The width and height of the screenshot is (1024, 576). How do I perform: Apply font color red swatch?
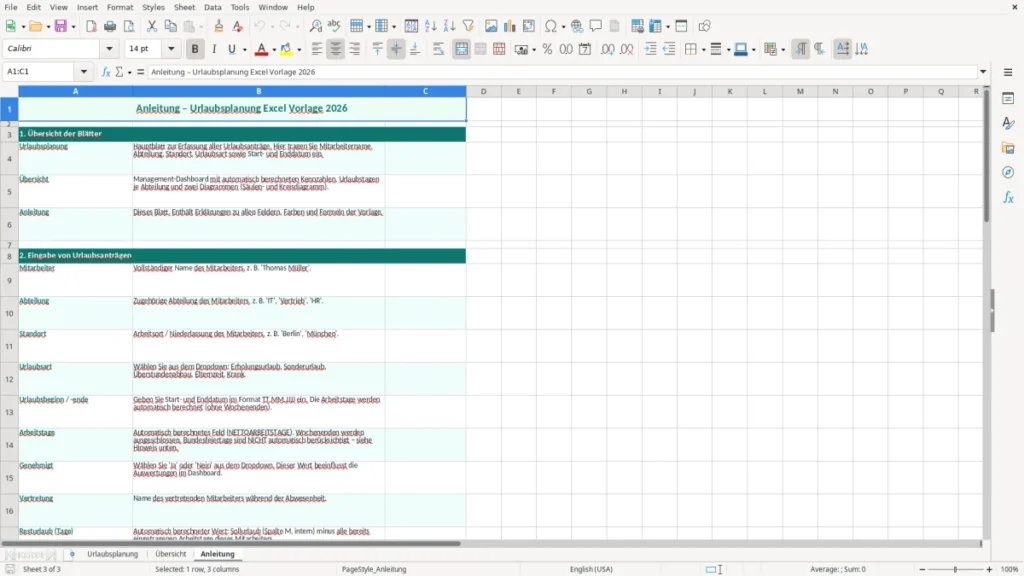tap(261, 49)
